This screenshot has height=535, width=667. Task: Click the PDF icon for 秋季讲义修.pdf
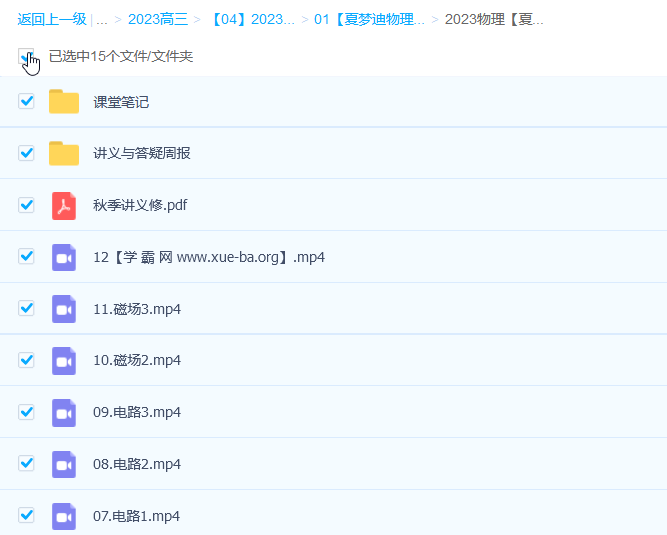[x=64, y=205]
